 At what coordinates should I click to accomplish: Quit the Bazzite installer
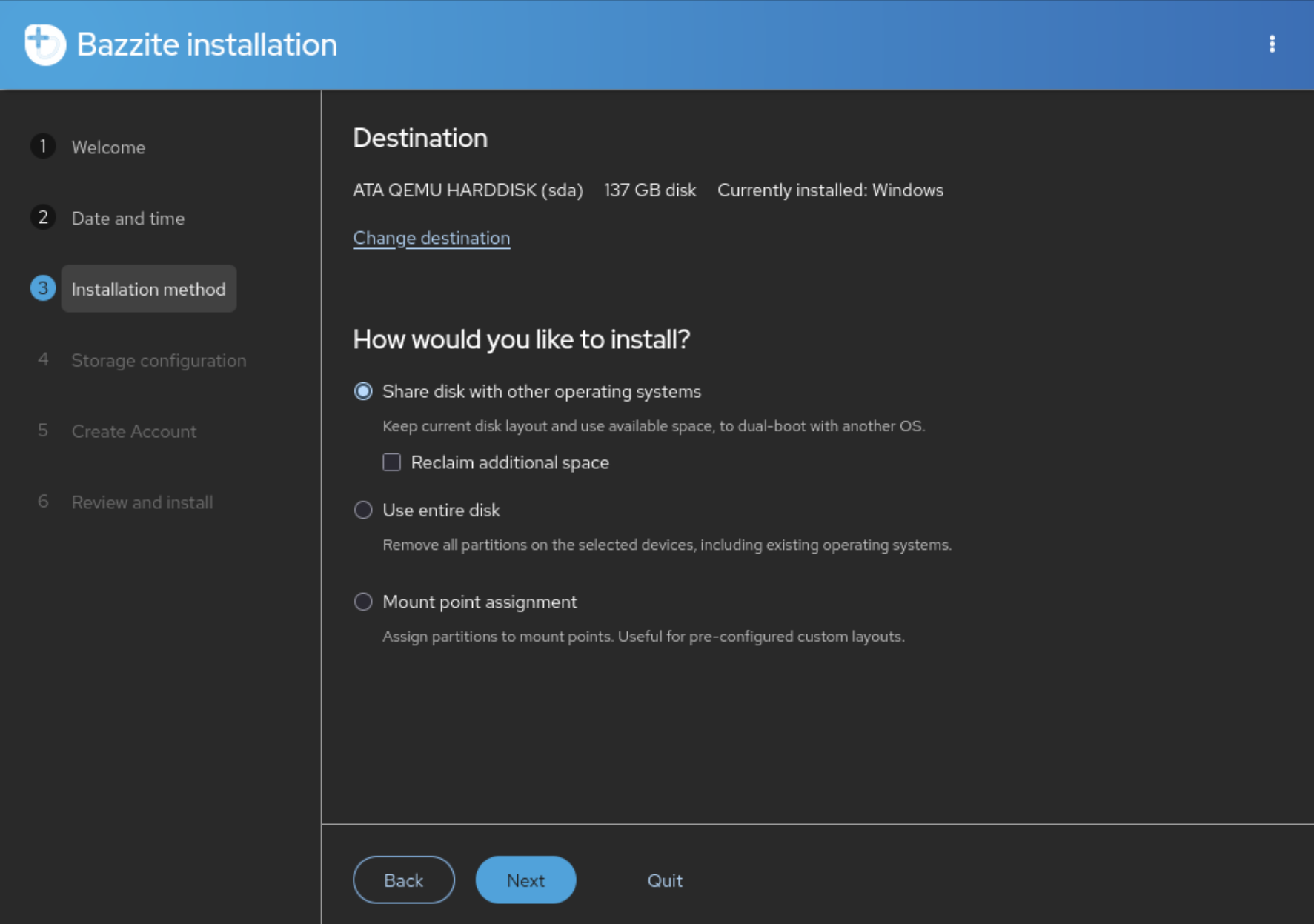(x=665, y=880)
